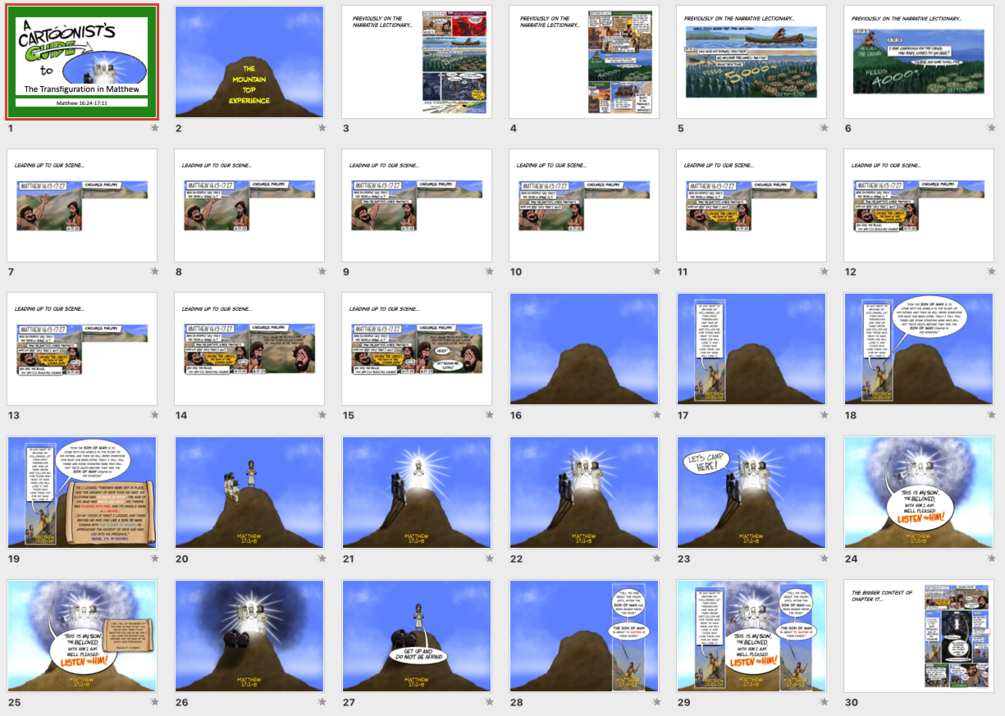Select slide 5 with the 'Feeds 5000' comic
Image resolution: width=1005 pixels, height=716 pixels.
click(751, 62)
